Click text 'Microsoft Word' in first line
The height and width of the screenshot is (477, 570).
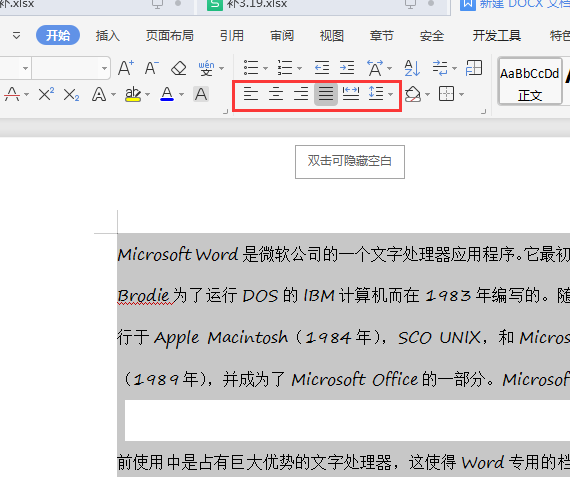coord(178,254)
